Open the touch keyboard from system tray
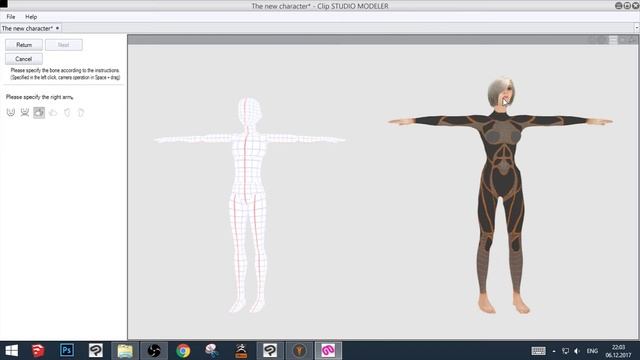 (x=538, y=351)
